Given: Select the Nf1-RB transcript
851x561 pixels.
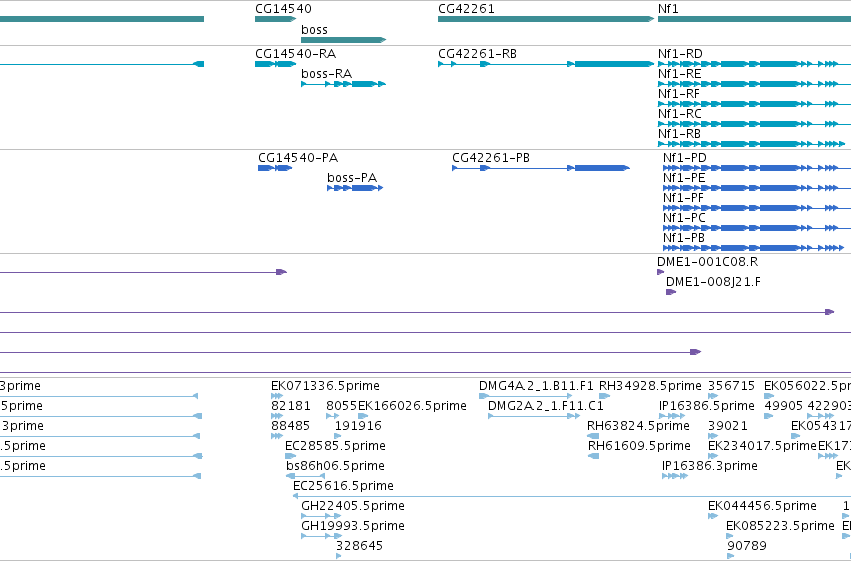Looking at the screenshot, I should pyautogui.click(x=752, y=144).
